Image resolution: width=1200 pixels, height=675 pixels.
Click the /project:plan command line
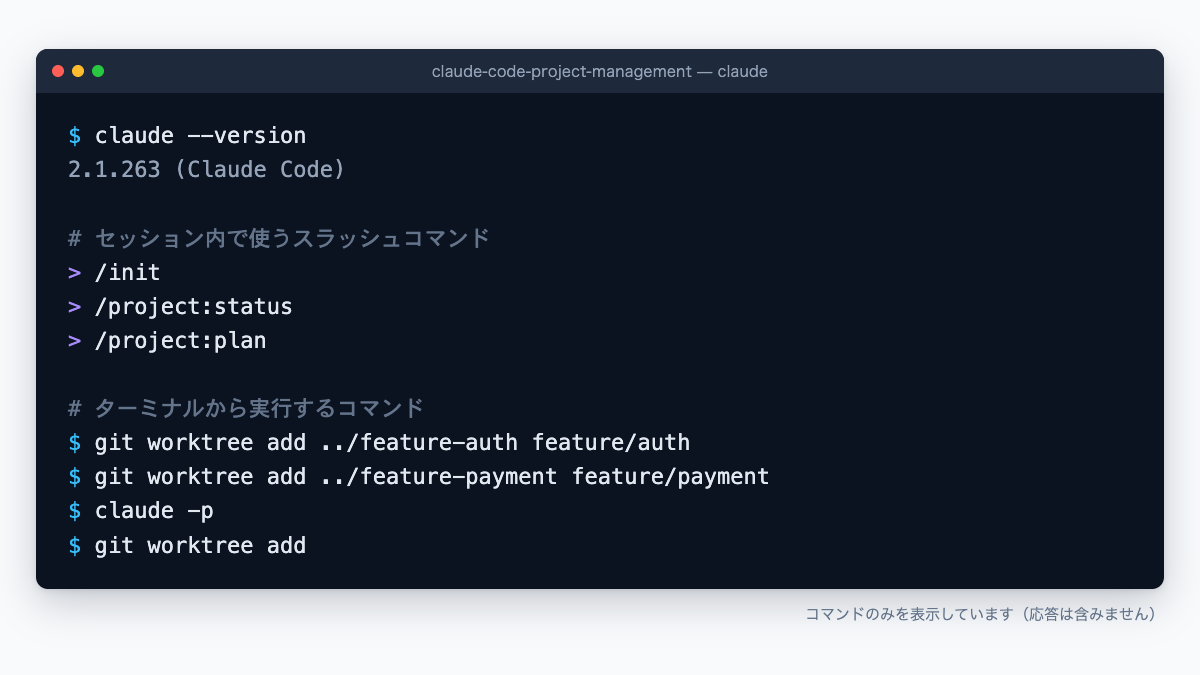(x=167, y=340)
